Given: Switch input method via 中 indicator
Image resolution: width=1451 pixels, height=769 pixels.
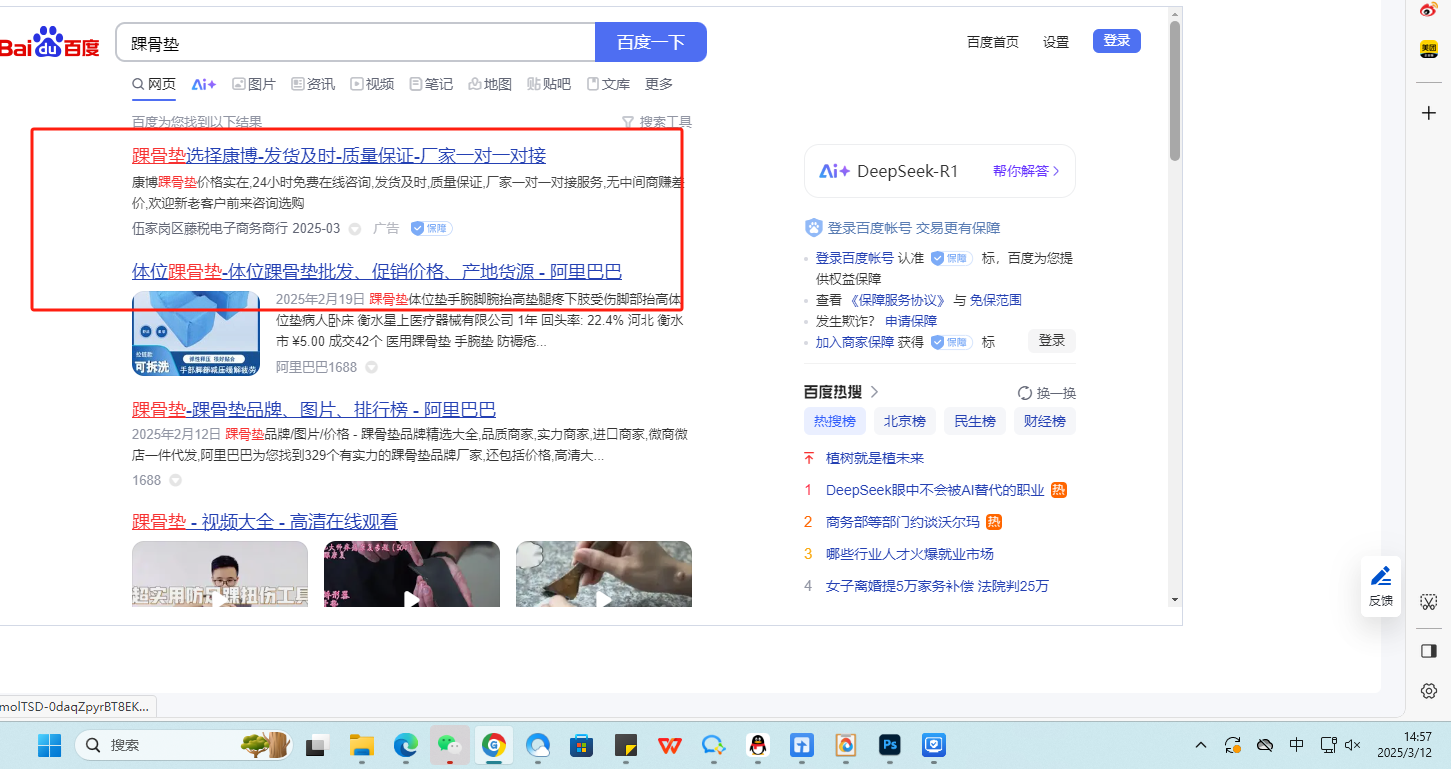Looking at the screenshot, I should tap(1296, 745).
